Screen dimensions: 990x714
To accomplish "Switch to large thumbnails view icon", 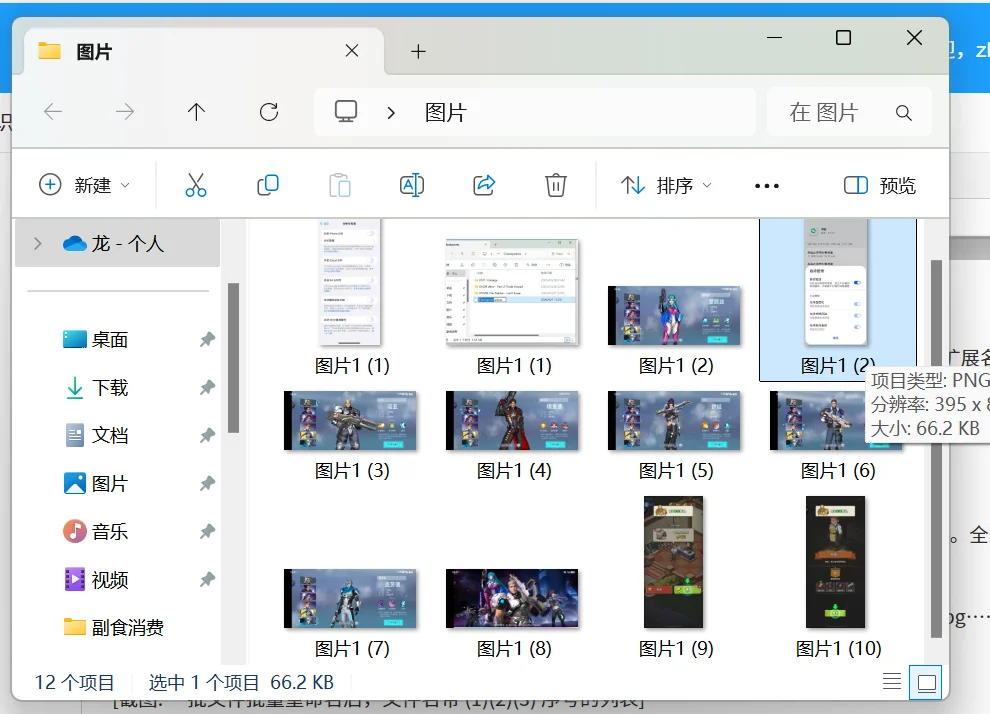I will pyautogui.click(x=926, y=682).
